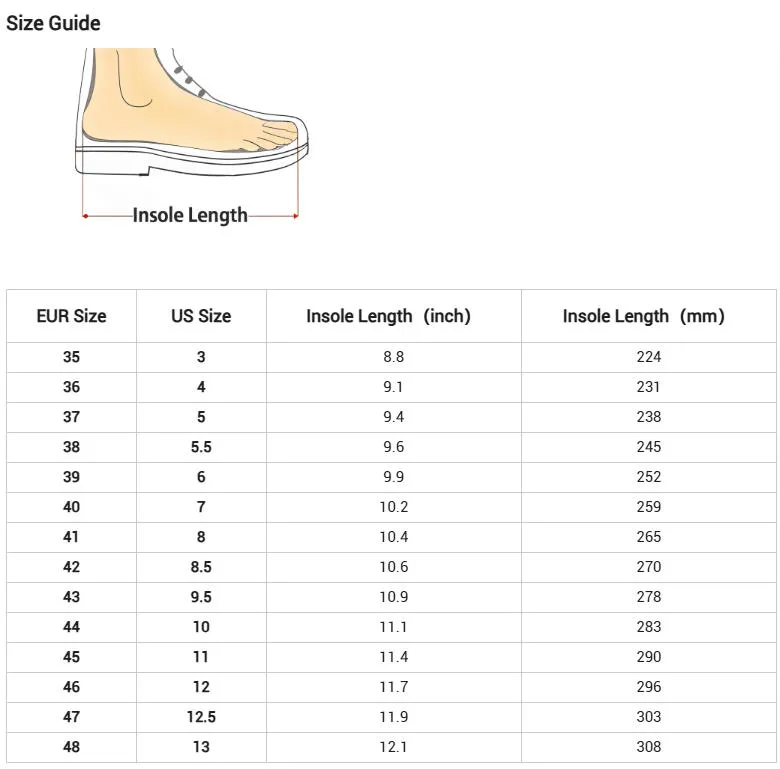Screen dimensions: 780x769
Task: Select the 308 mm insole cell
Action: (x=648, y=747)
